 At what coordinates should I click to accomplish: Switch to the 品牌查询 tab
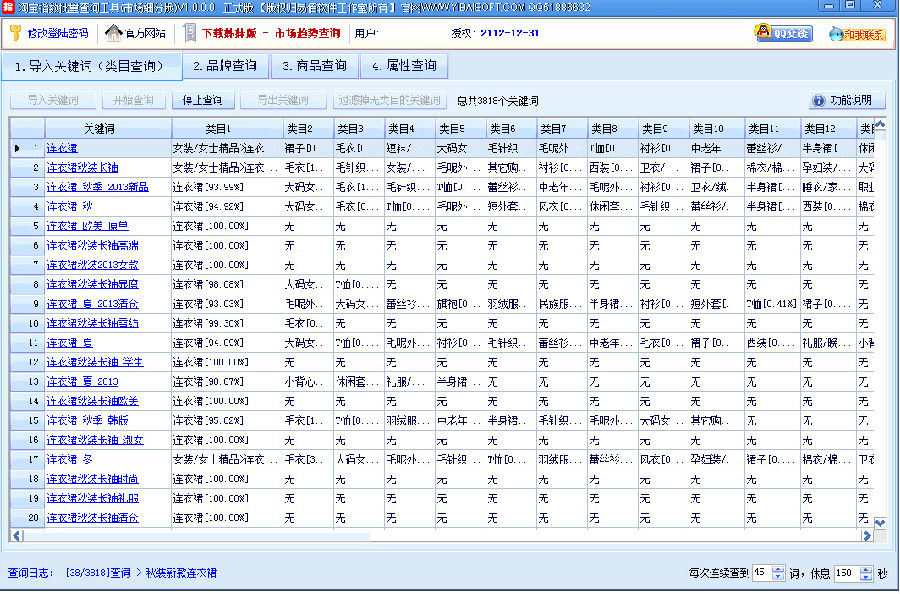tap(226, 66)
